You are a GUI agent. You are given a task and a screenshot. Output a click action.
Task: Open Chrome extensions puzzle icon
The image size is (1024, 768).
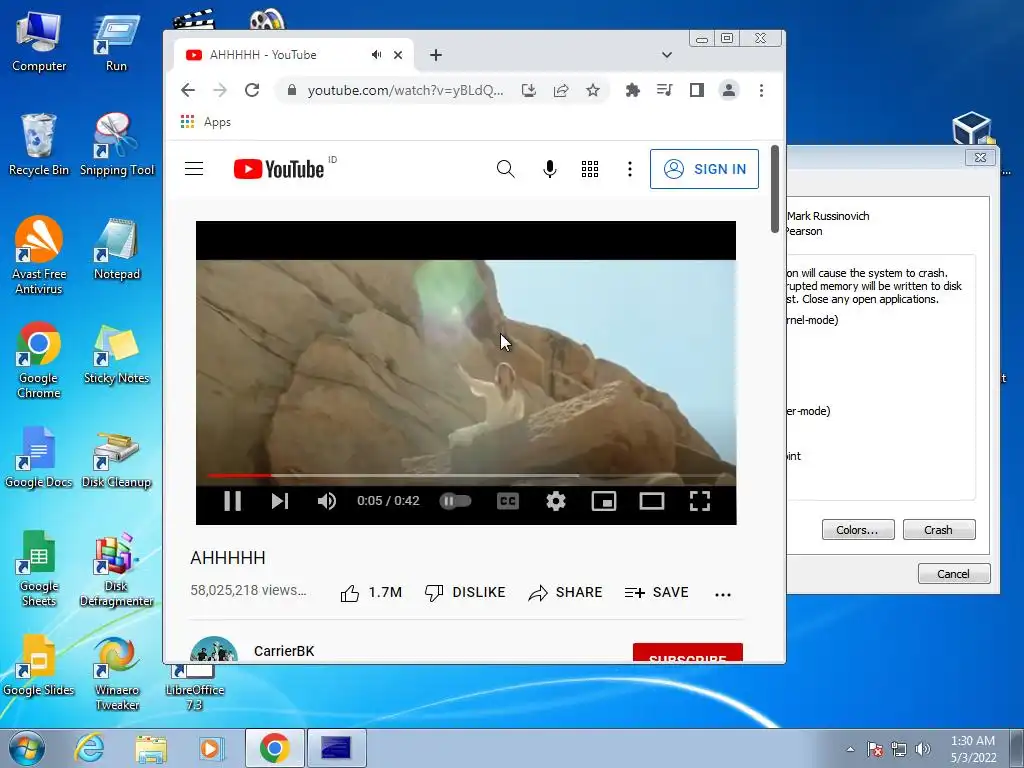[x=632, y=90]
